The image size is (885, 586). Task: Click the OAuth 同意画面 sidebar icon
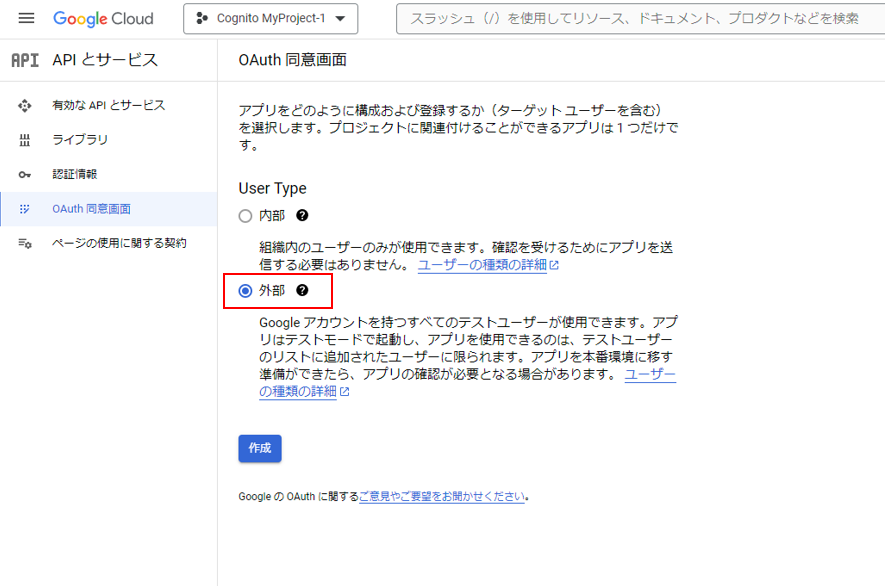pyautogui.click(x=24, y=209)
